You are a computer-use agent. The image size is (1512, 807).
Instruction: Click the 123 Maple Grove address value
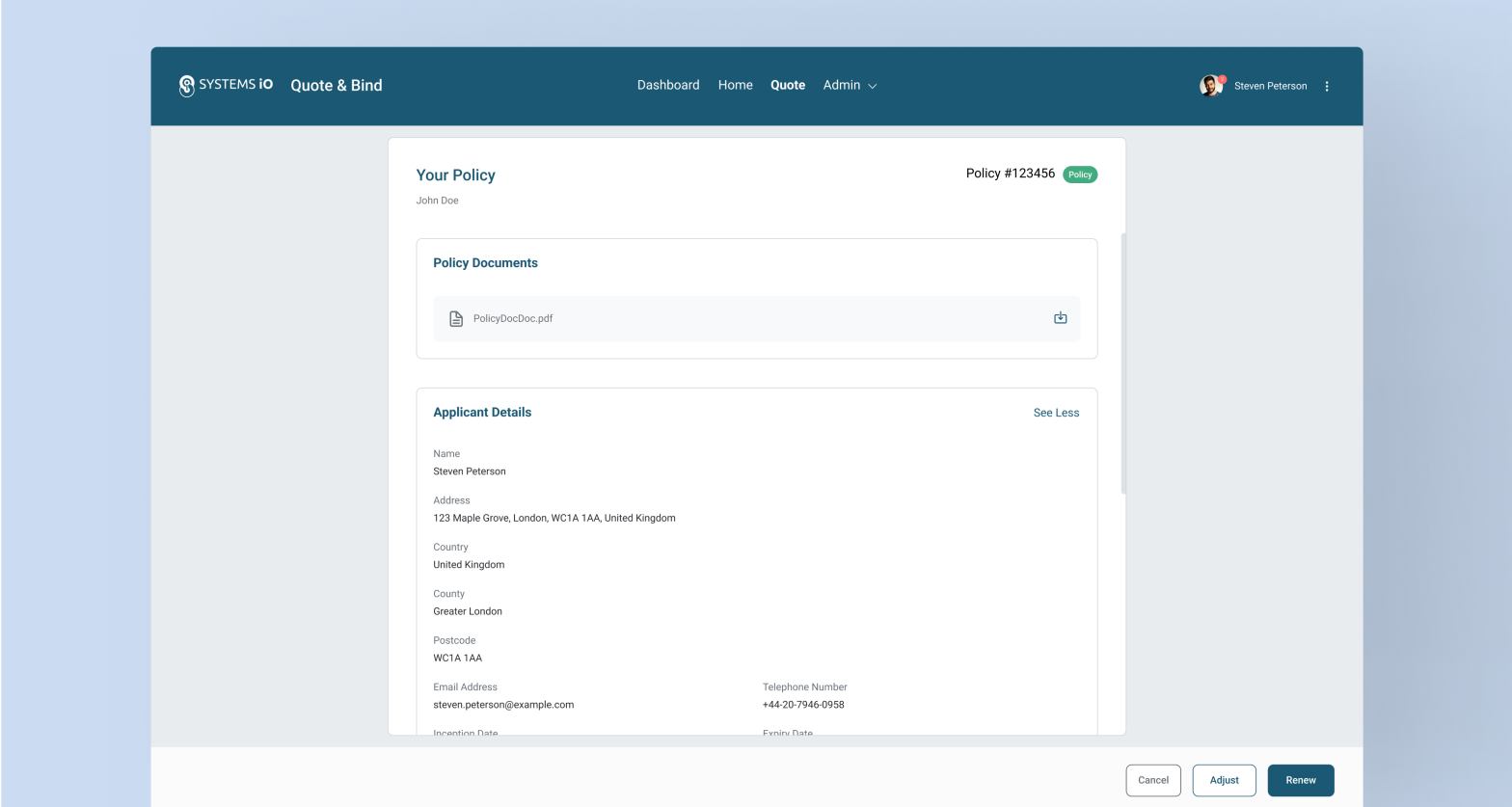tap(554, 518)
